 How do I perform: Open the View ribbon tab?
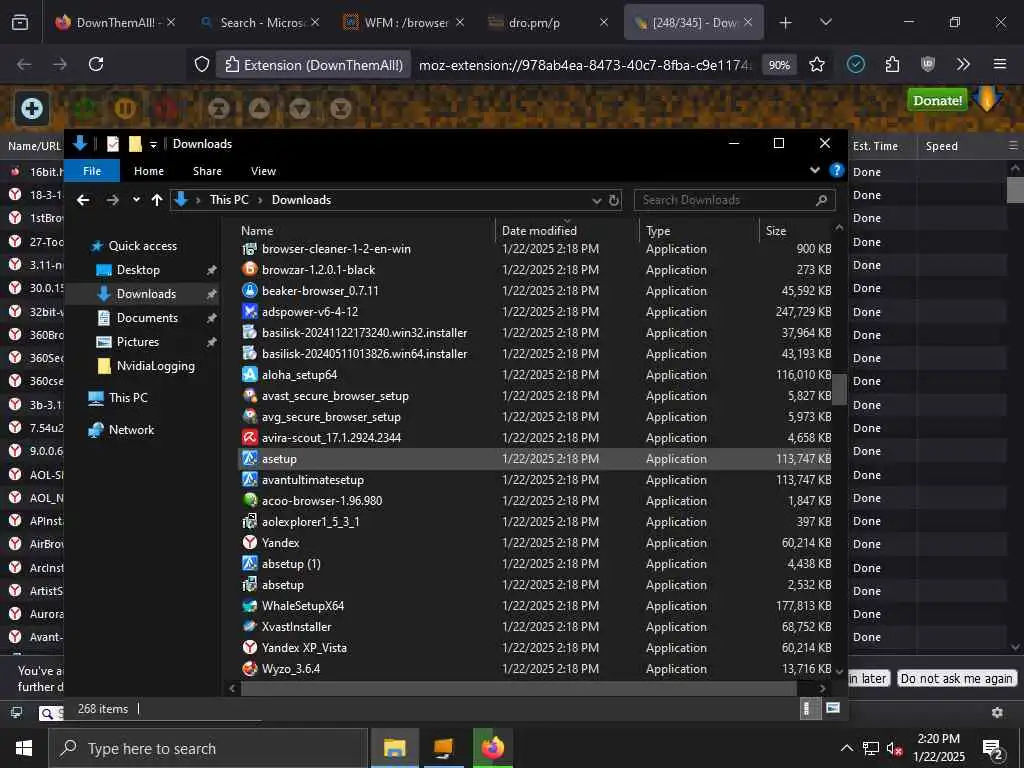point(263,171)
